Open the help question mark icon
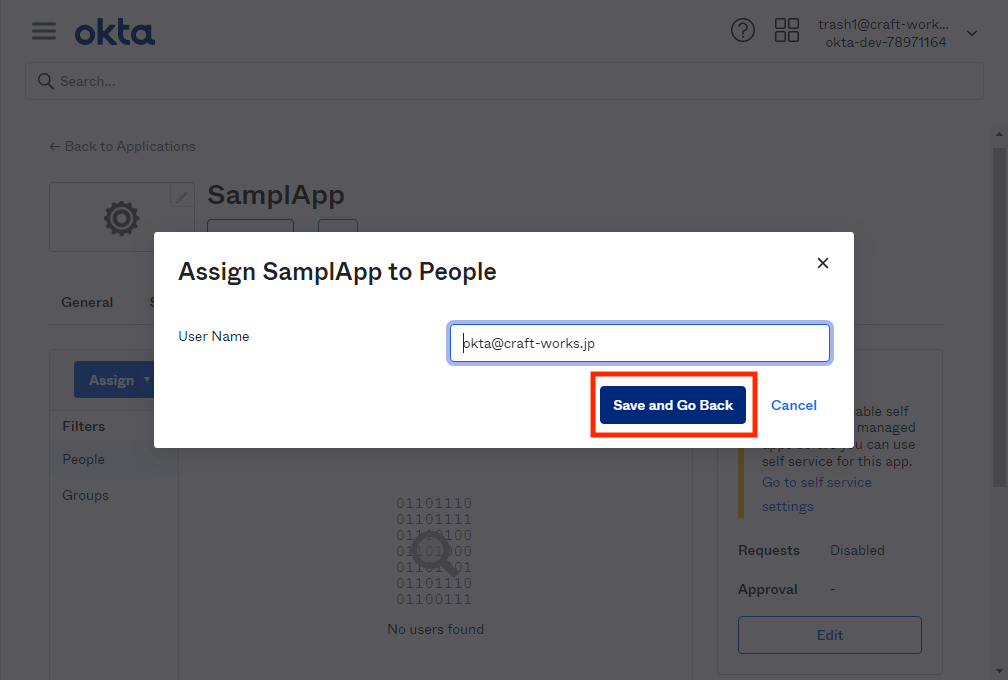 (x=742, y=30)
